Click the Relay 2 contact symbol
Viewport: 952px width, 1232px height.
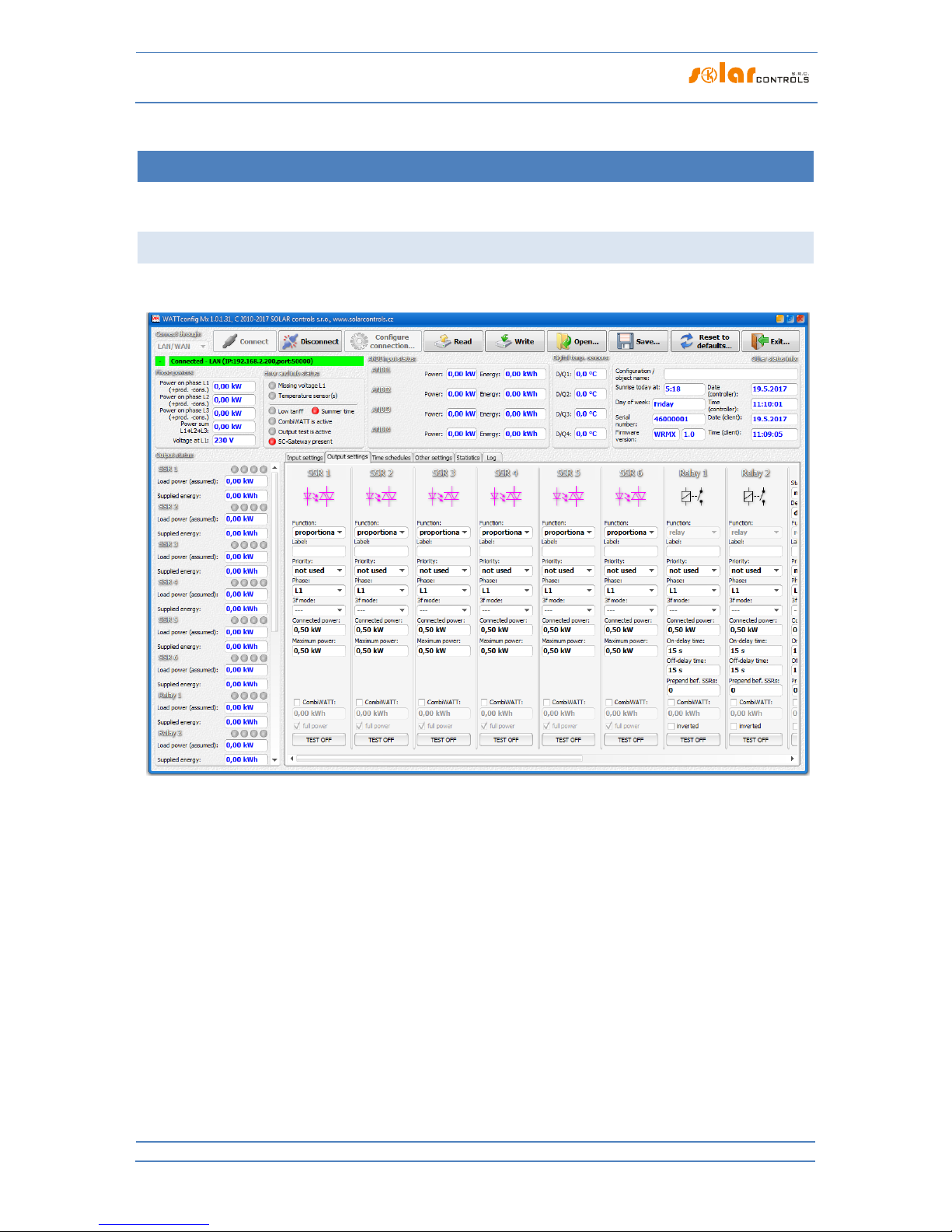[x=755, y=497]
